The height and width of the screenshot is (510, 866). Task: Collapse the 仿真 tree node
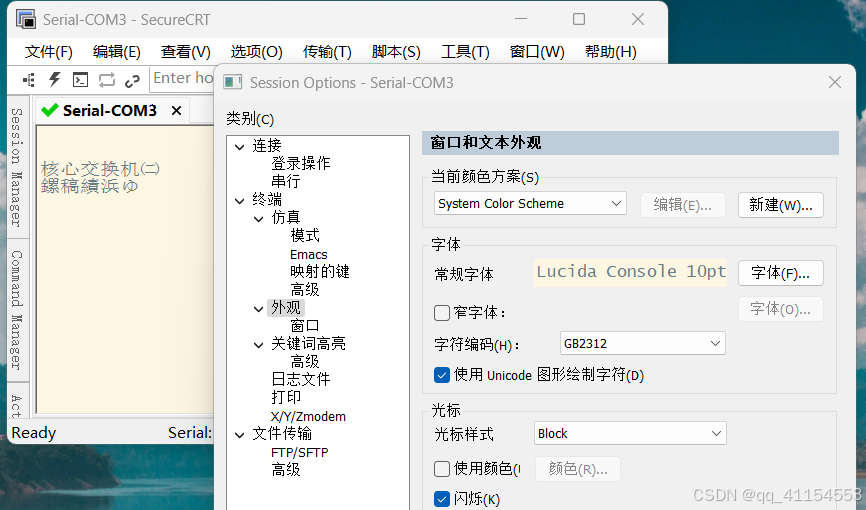[258, 219]
